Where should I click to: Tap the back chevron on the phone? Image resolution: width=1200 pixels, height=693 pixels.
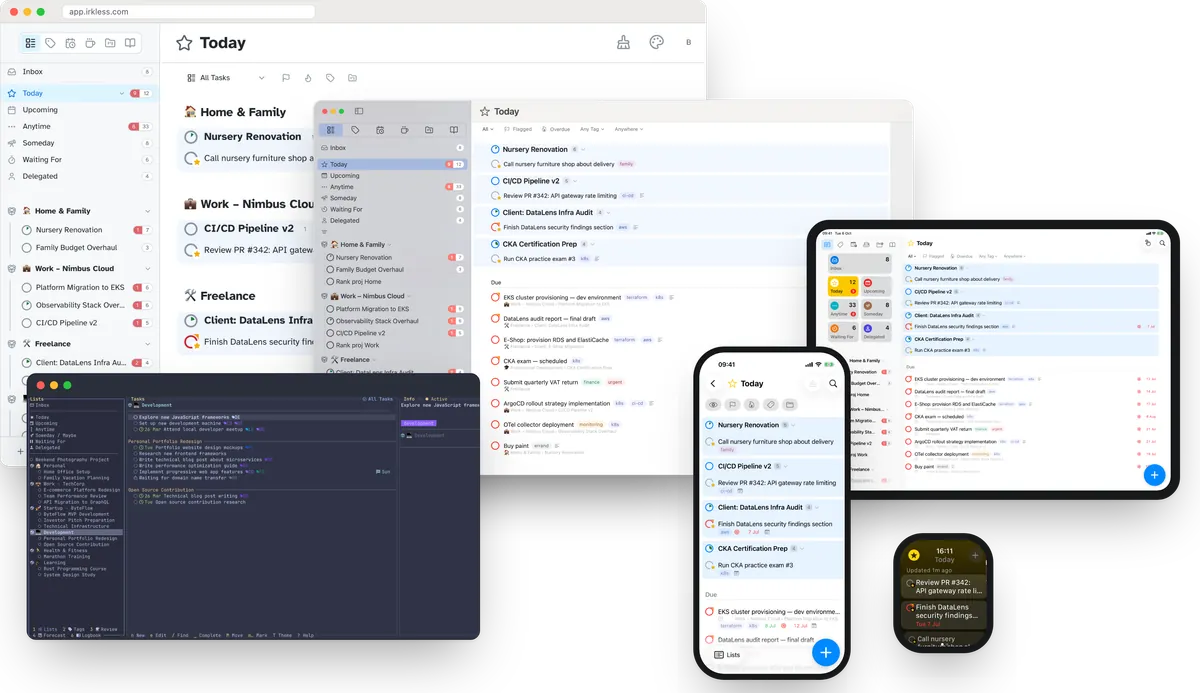coord(713,383)
